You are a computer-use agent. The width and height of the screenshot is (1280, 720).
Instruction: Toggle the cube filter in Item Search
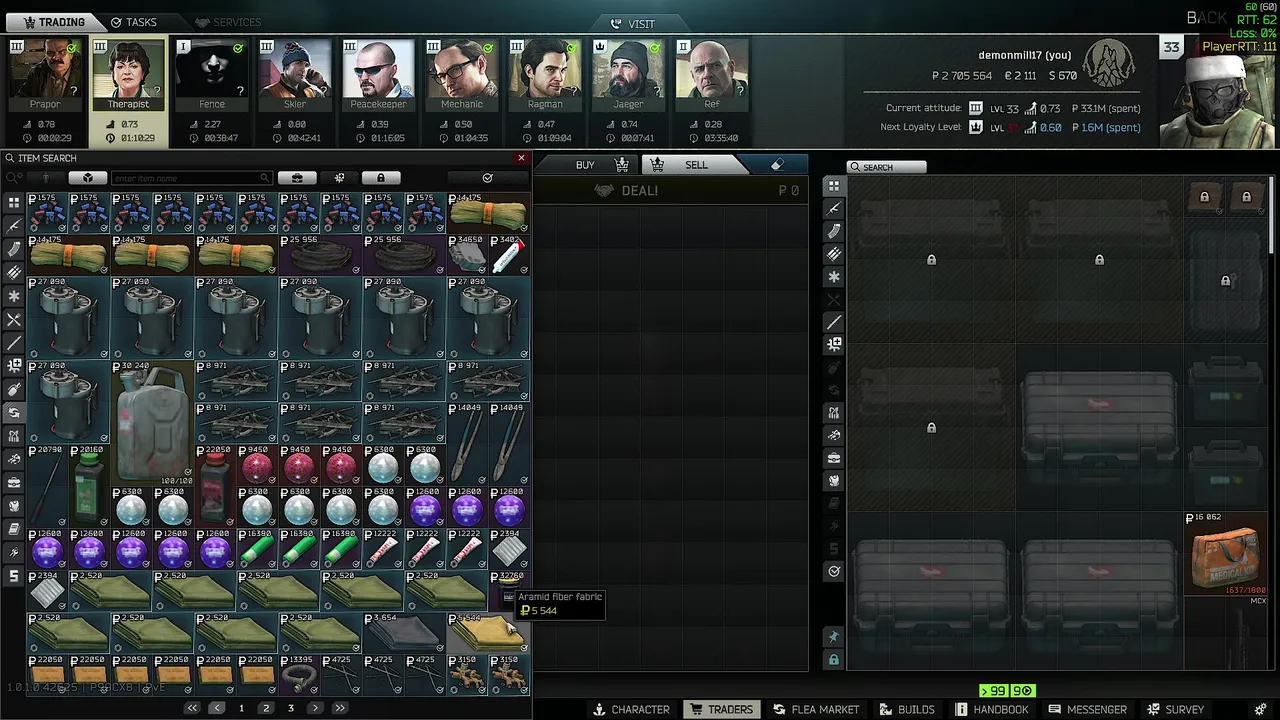coord(88,178)
